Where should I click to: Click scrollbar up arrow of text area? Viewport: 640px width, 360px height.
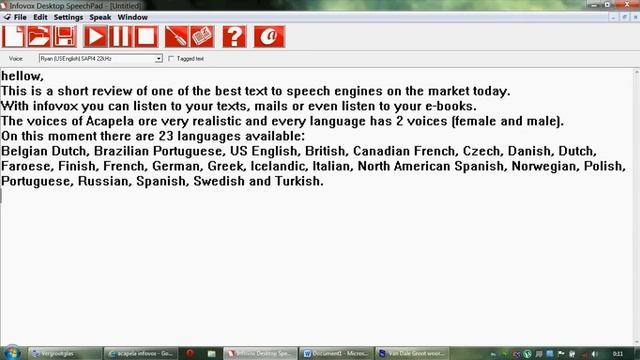636,72
